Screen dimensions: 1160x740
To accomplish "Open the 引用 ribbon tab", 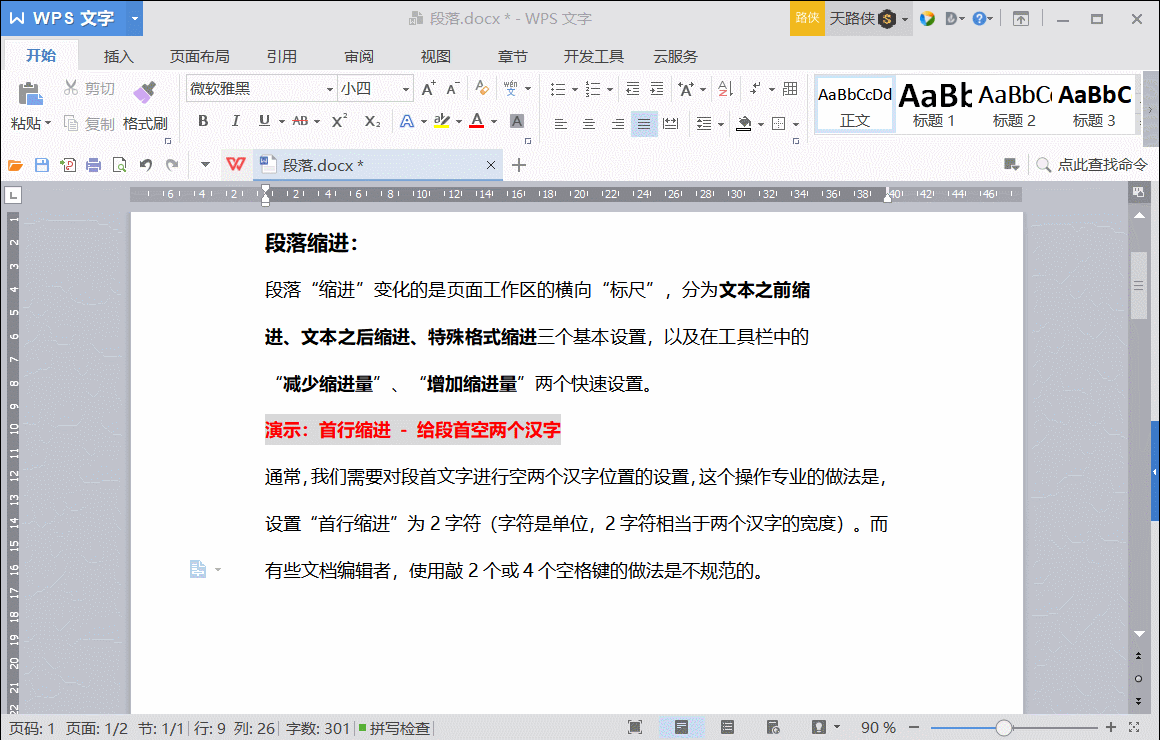I will point(281,56).
